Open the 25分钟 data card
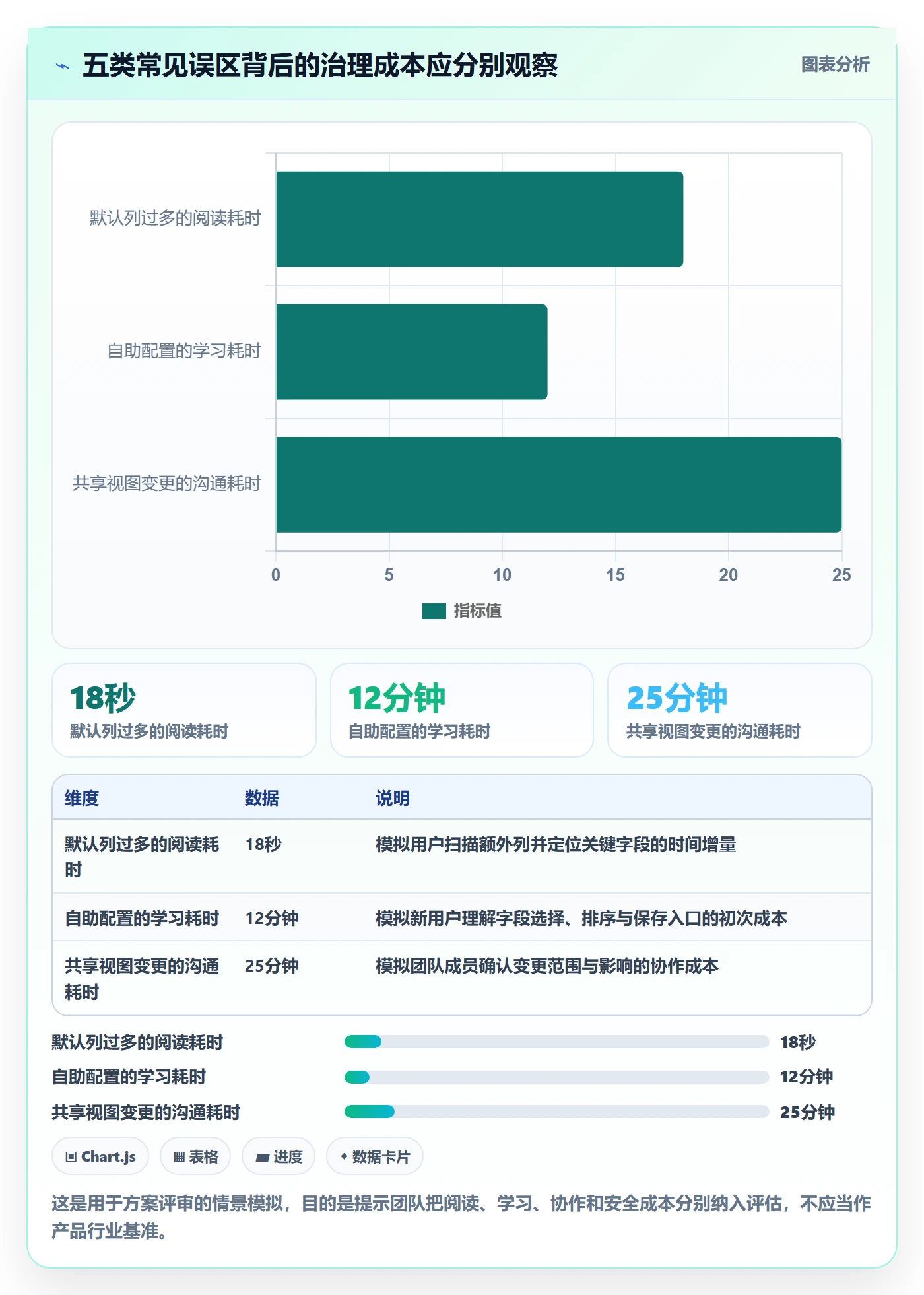Image resolution: width=924 pixels, height=1295 pixels. coord(739,710)
